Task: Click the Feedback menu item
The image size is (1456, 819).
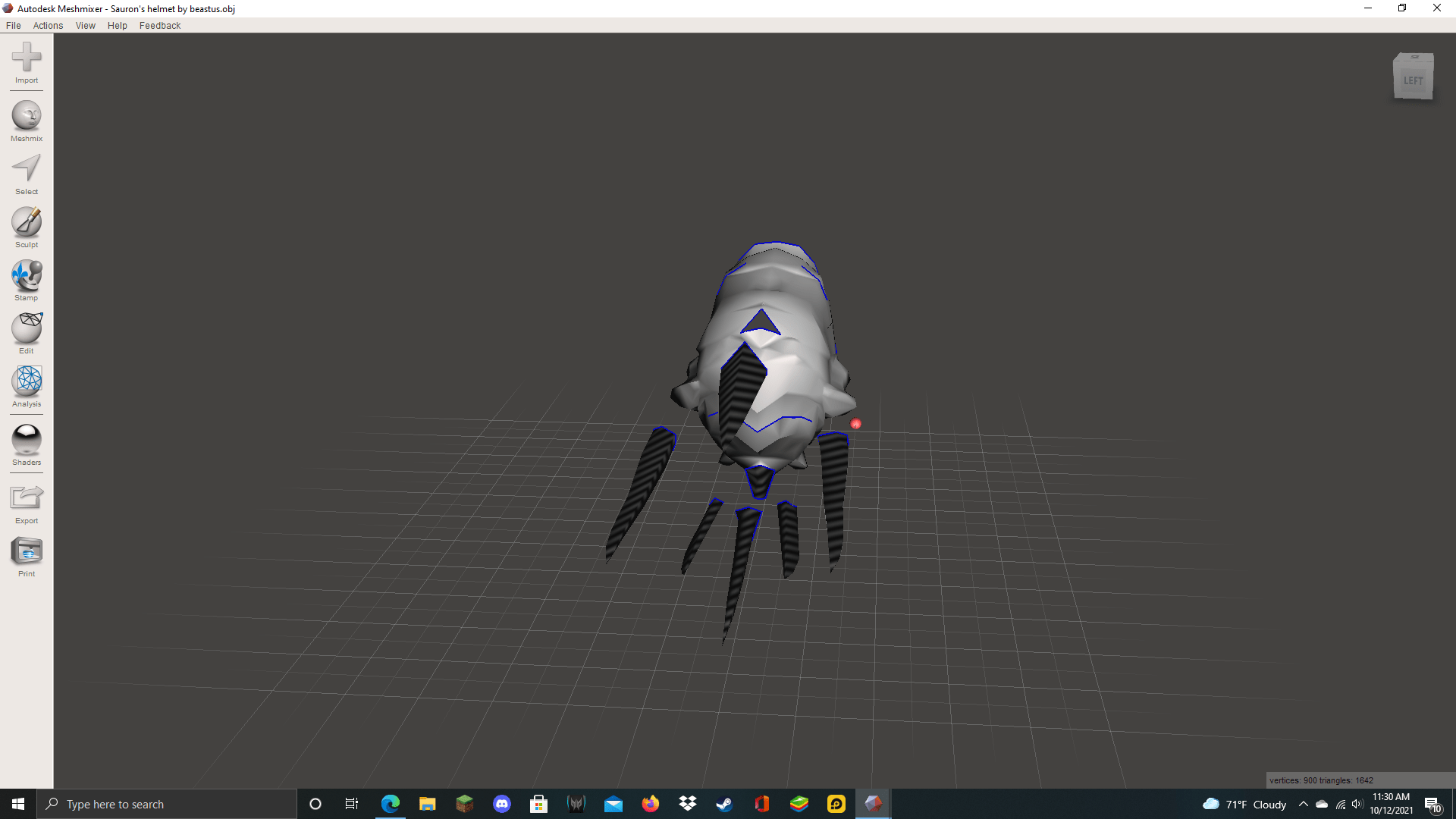Action: [159, 25]
